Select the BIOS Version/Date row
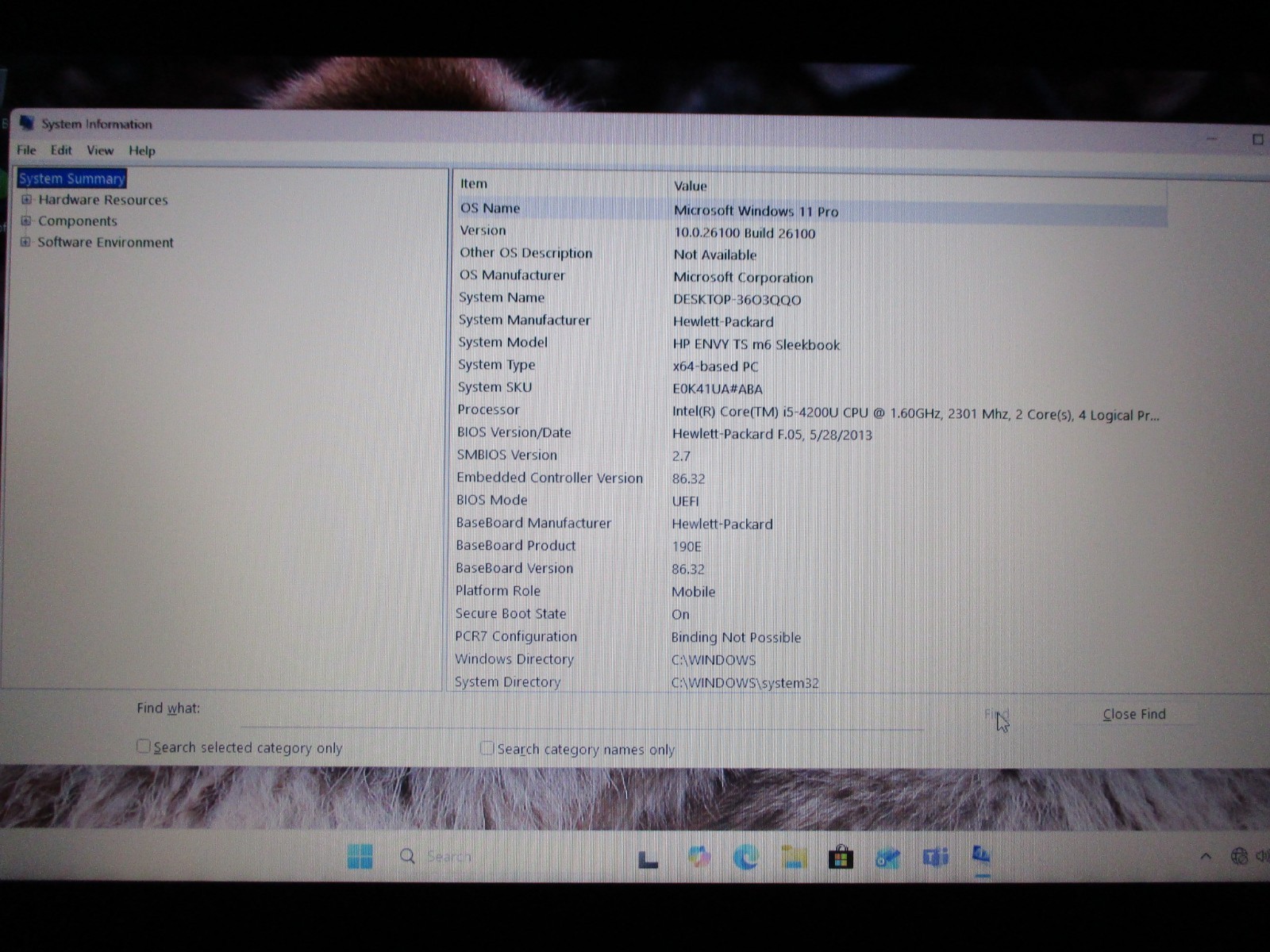 point(811,433)
